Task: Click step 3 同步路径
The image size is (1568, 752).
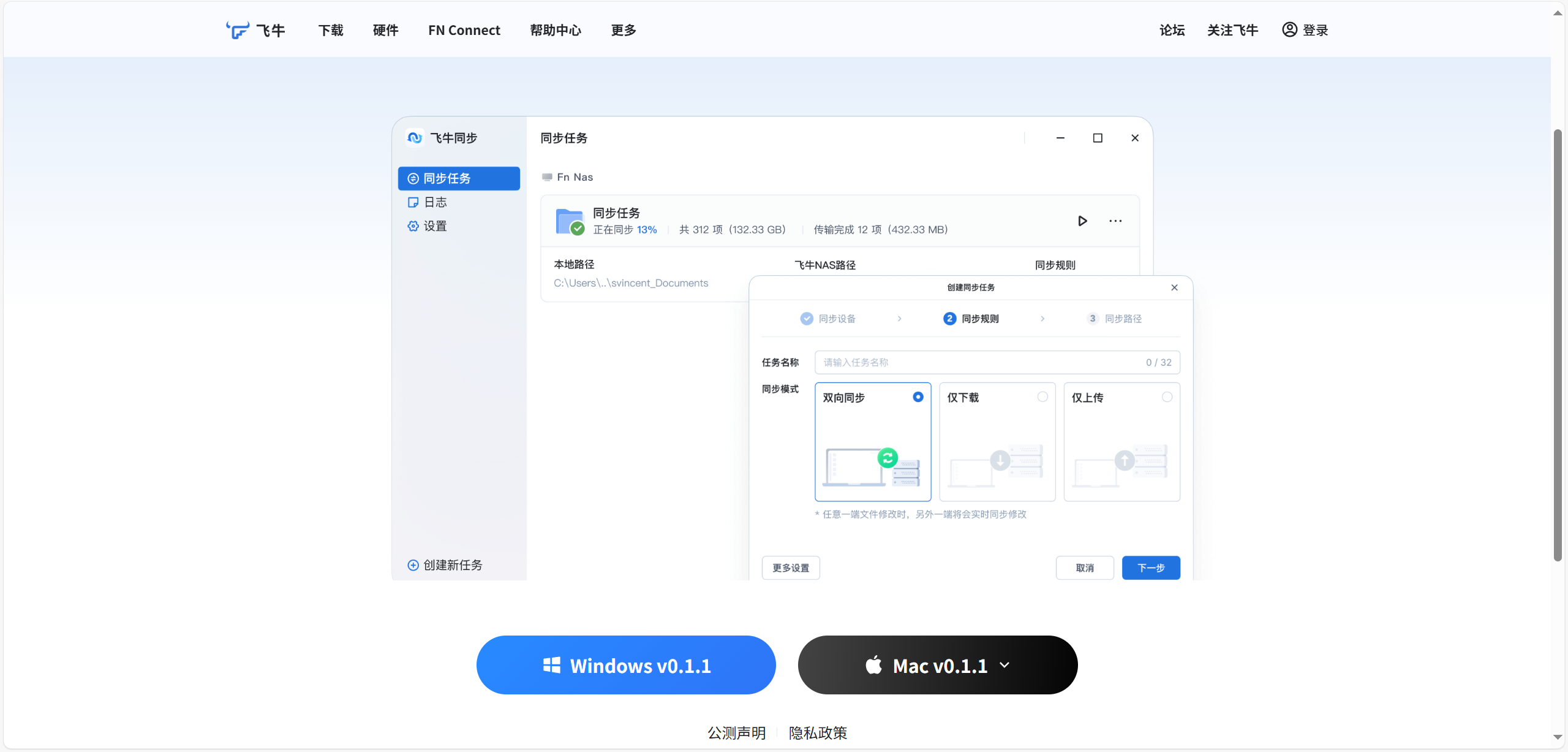Action: pyautogui.click(x=1115, y=319)
